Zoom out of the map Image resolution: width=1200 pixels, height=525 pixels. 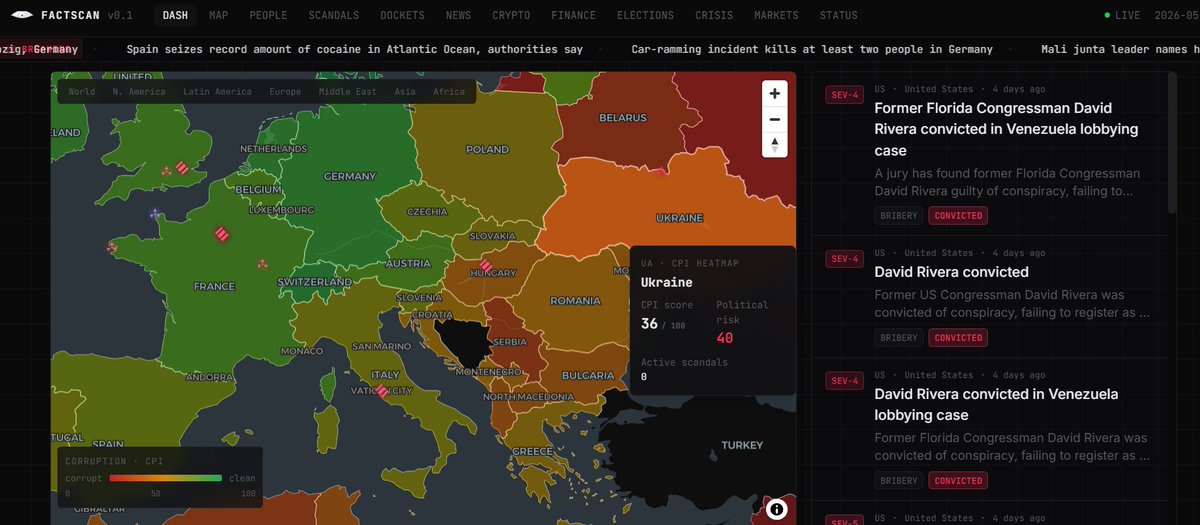774,119
